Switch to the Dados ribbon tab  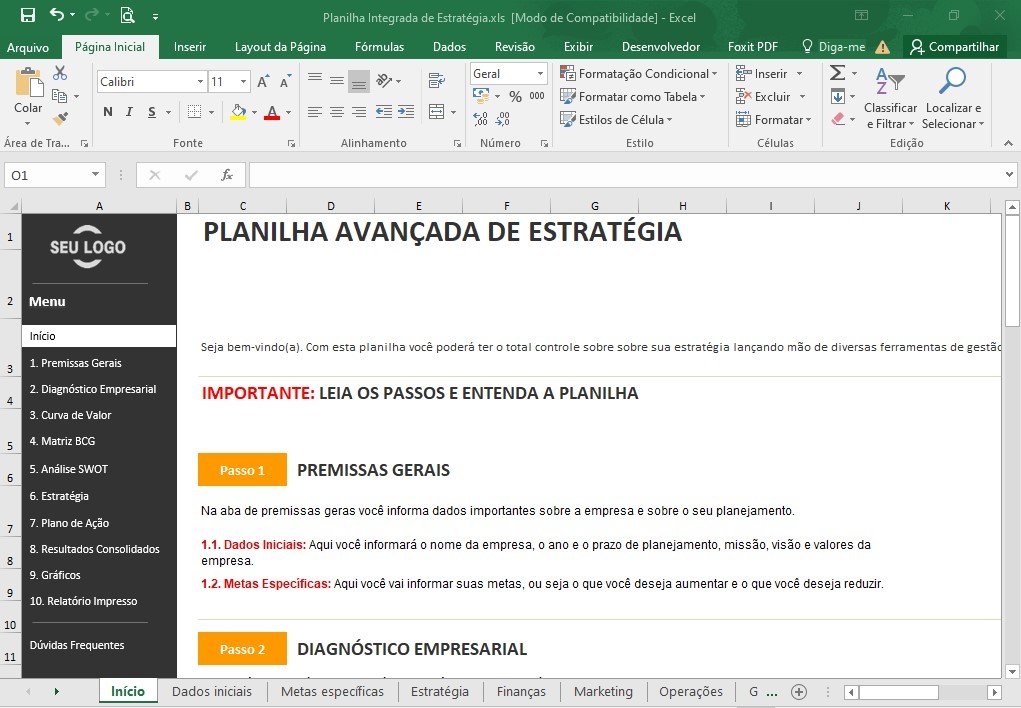click(x=449, y=47)
